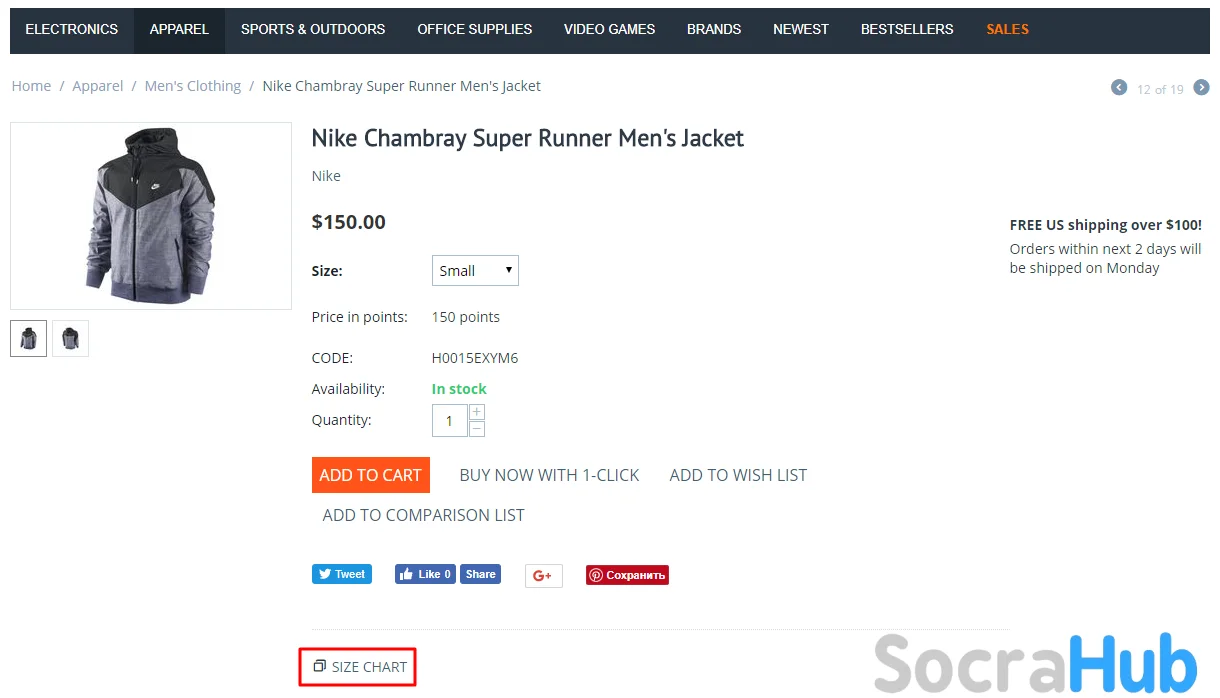Click the Pinterest save button
Viewport: 1220px width, 698px height.
click(x=627, y=575)
